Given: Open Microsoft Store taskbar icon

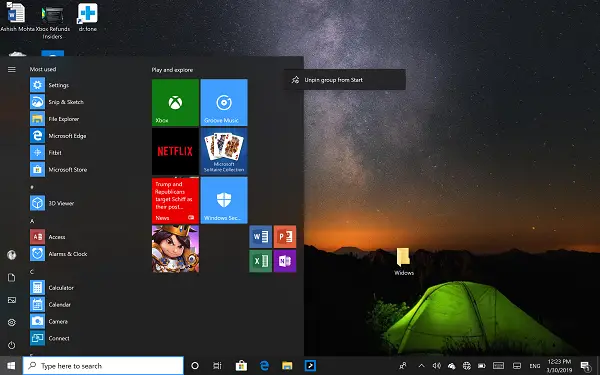Looking at the screenshot, I should (241, 366).
